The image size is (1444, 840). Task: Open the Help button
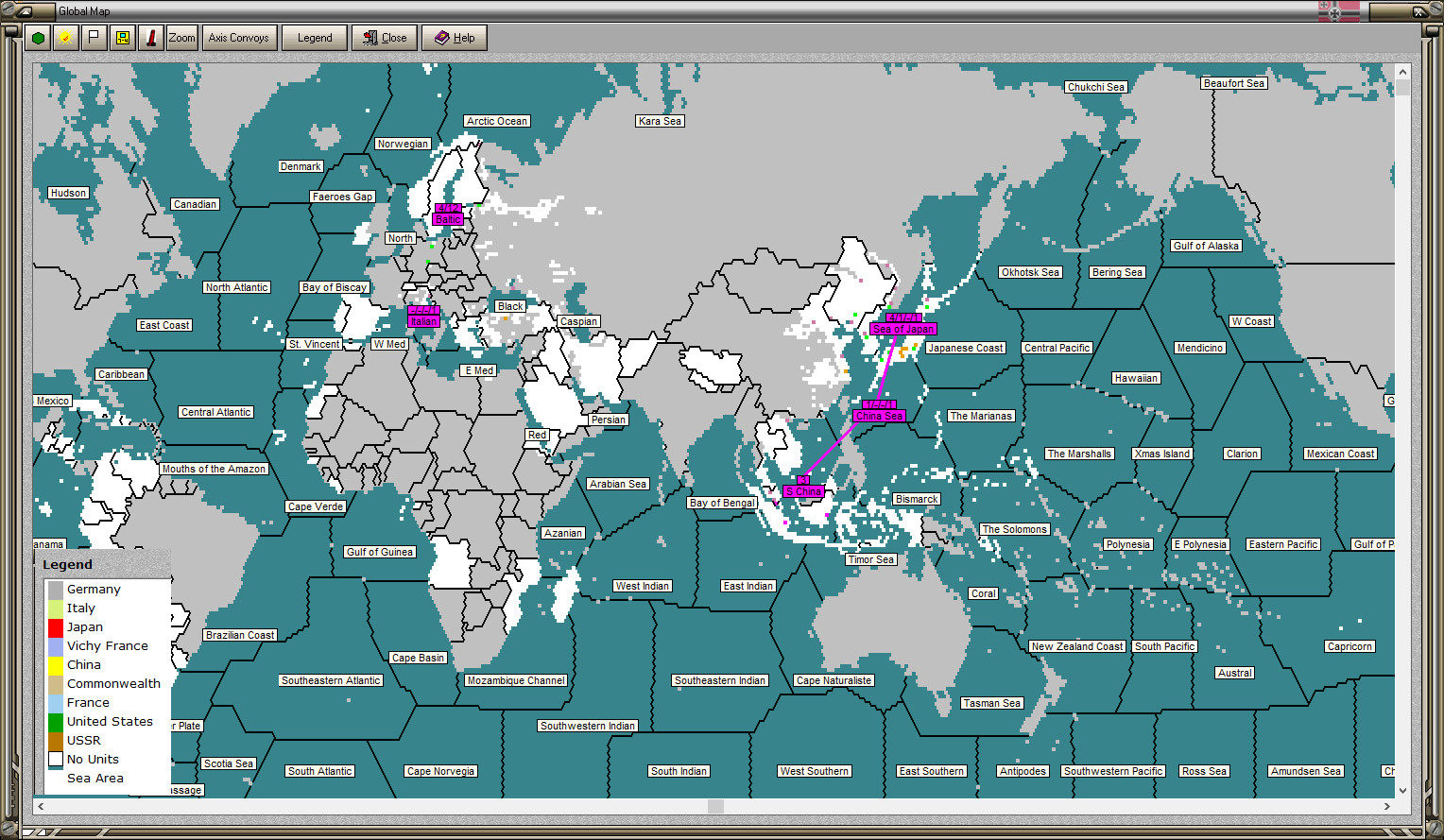click(455, 38)
